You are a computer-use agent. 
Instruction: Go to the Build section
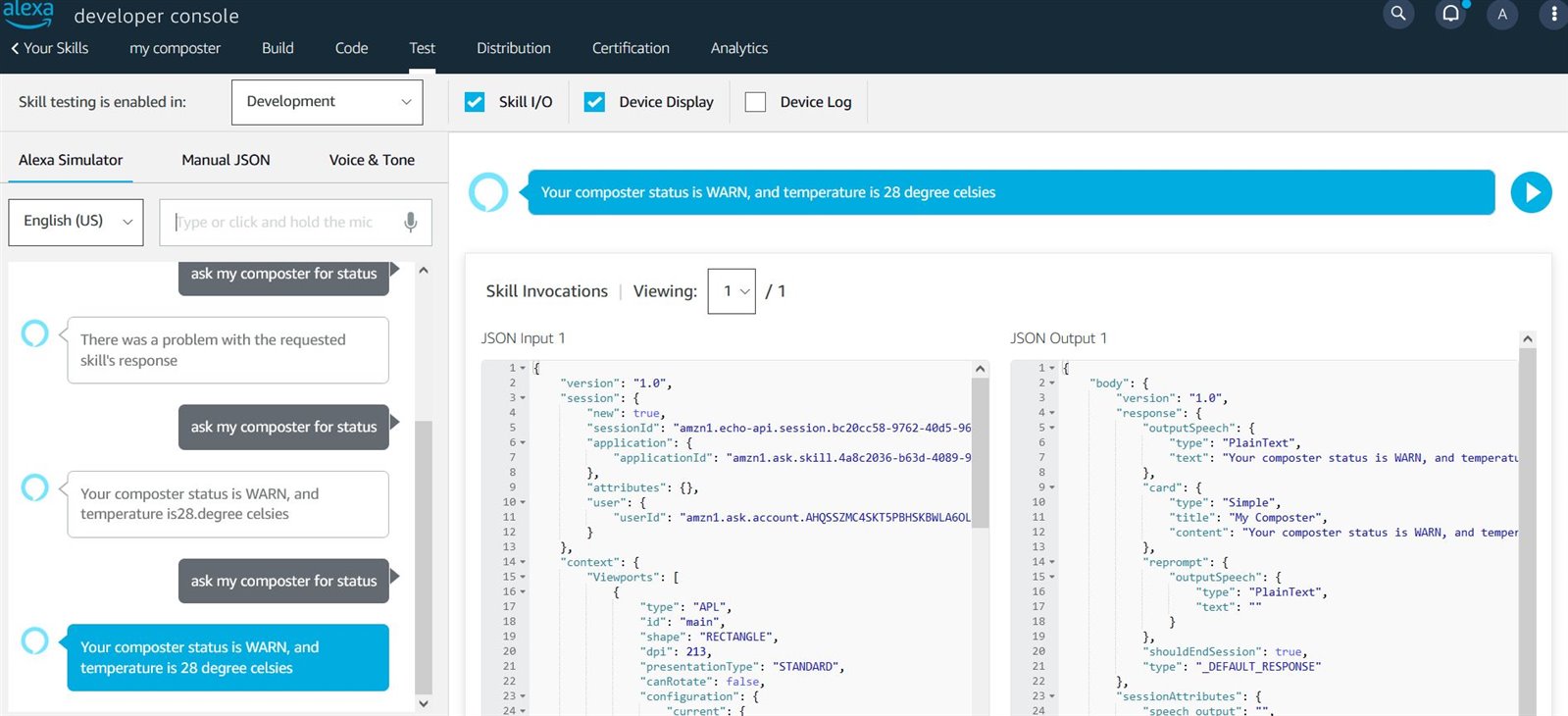[x=278, y=48]
